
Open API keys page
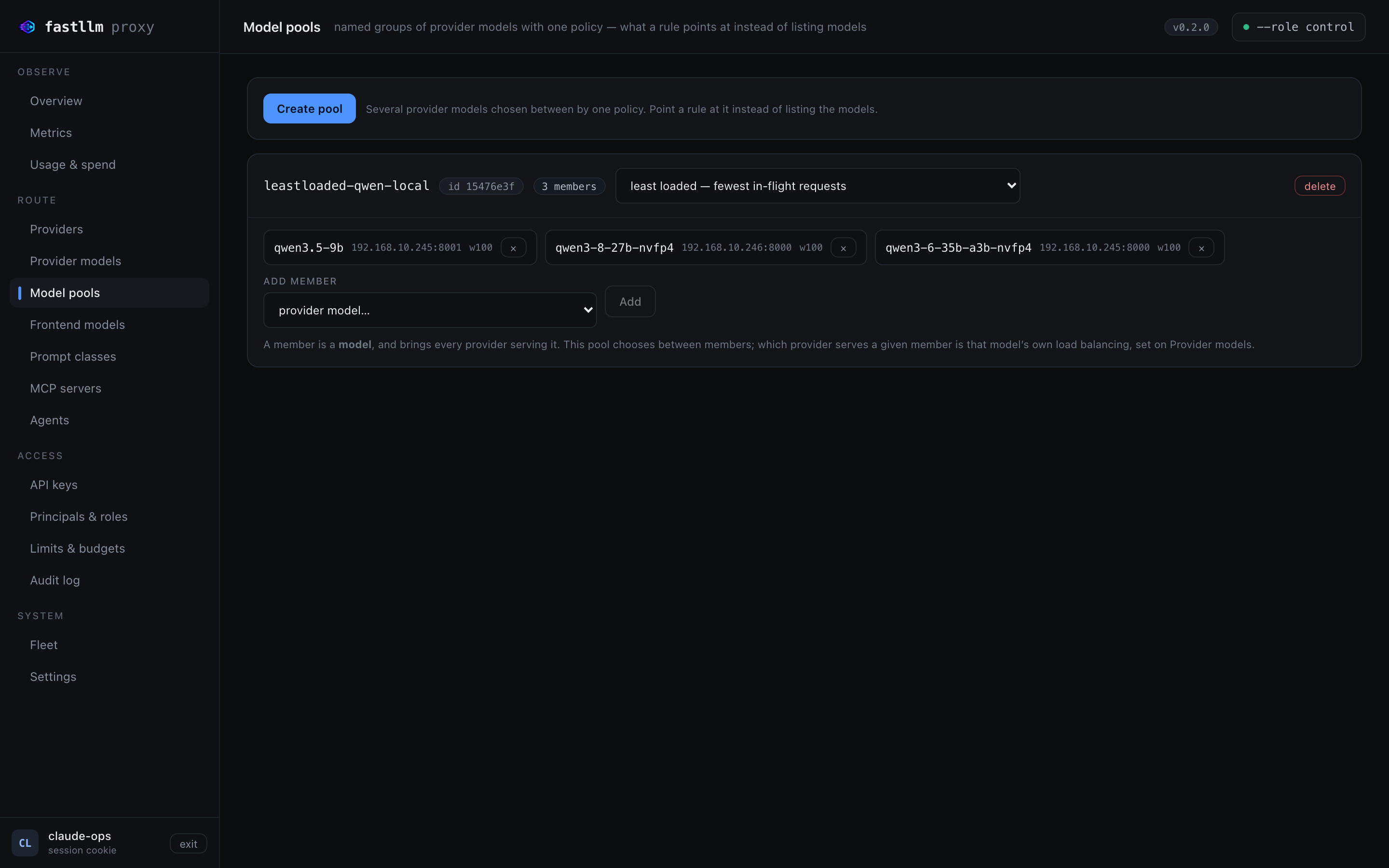[109, 485]
